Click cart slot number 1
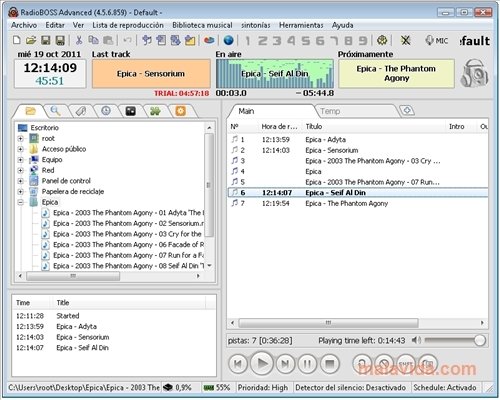Viewport: 500px width, 400px height. click(x=248, y=41)
